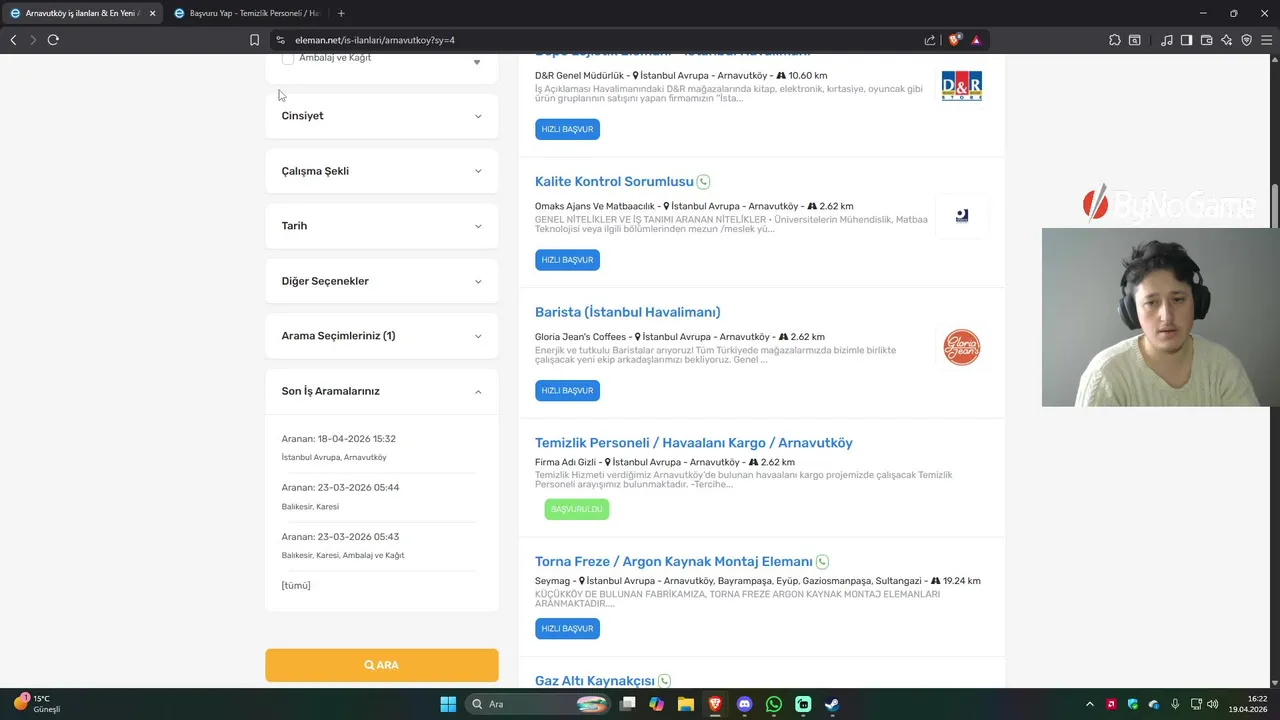Image resolution: width=1280 pixels, height=720 pixels.
Task: Click the phone icon beside Torna Freze title
Action: [822, 562]
